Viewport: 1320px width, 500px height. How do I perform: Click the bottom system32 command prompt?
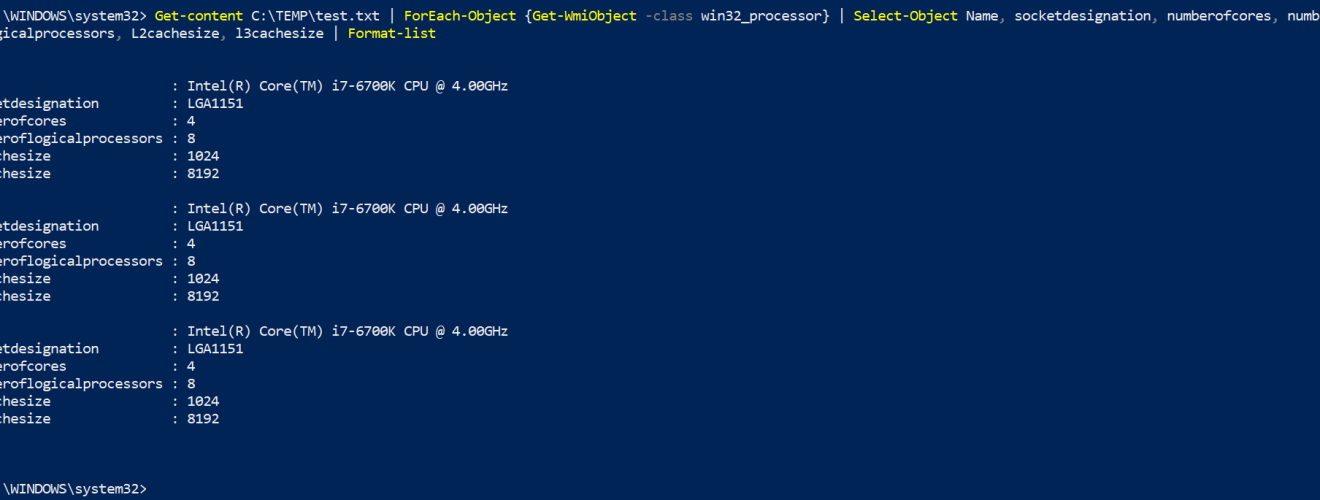[x=73, y=489]
